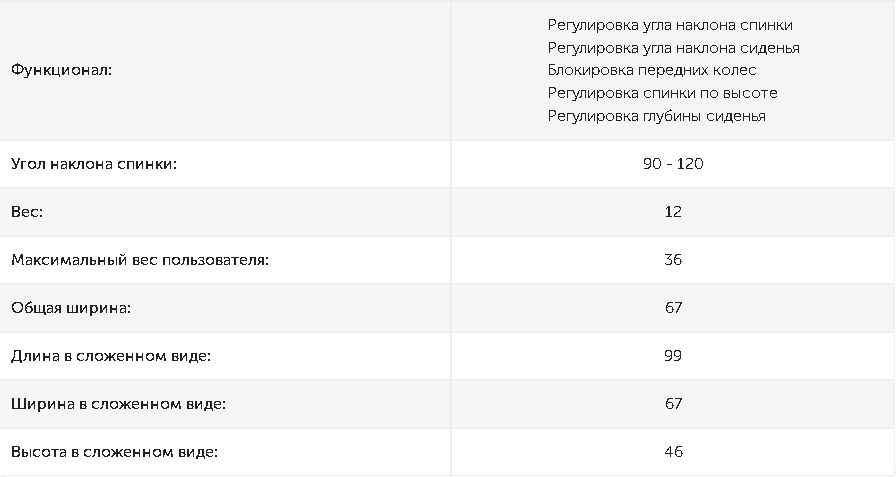Select the '90 - 120' angle value
The image size is (896, 477).
click(x=673, y=164)
